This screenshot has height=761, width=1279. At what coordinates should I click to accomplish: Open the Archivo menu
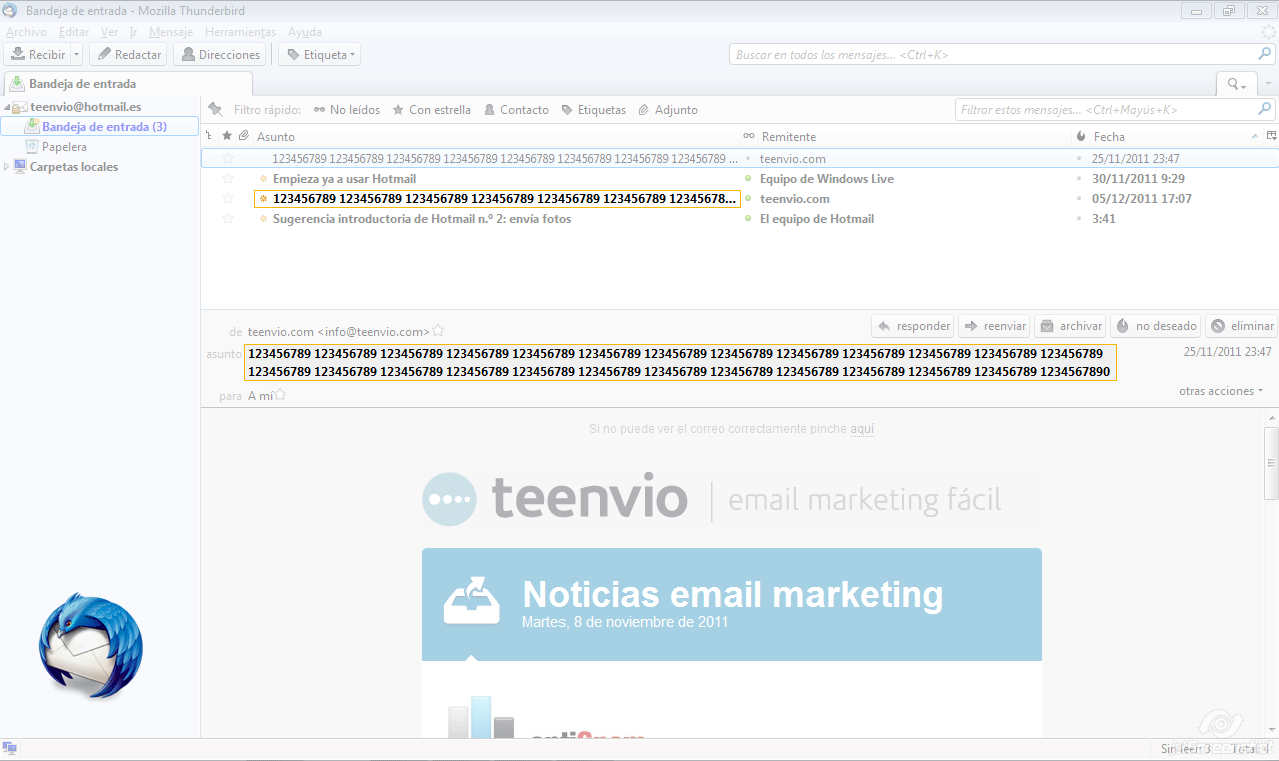(x=26, y=32)
